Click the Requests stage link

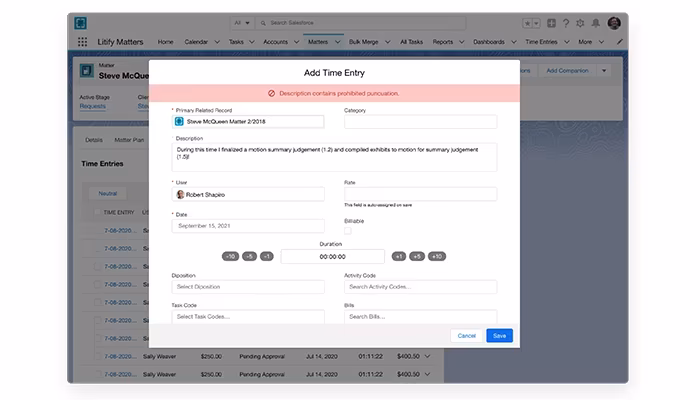(x=92, y=106)
